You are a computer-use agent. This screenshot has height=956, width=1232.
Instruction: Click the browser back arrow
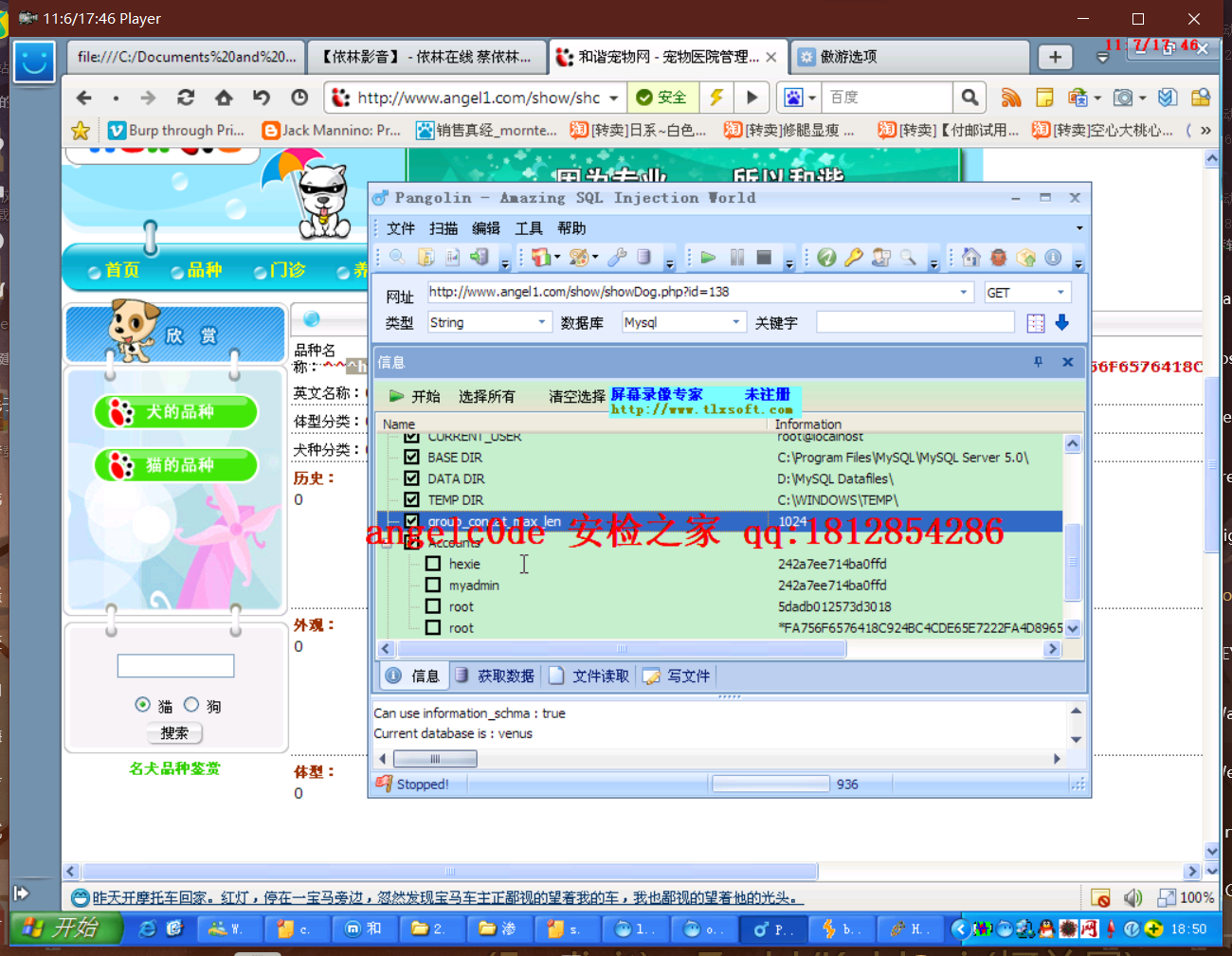pos(84,98)
